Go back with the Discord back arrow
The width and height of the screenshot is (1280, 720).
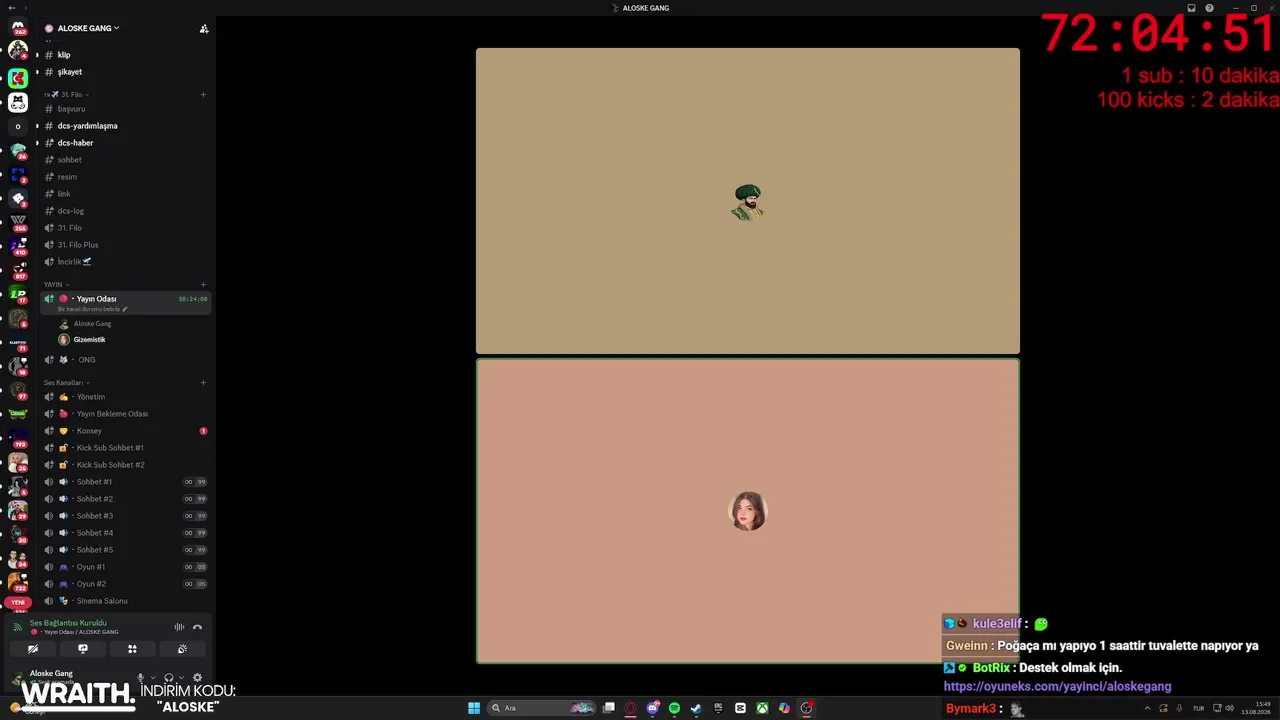pyautogui.click(x=10, y=8)
